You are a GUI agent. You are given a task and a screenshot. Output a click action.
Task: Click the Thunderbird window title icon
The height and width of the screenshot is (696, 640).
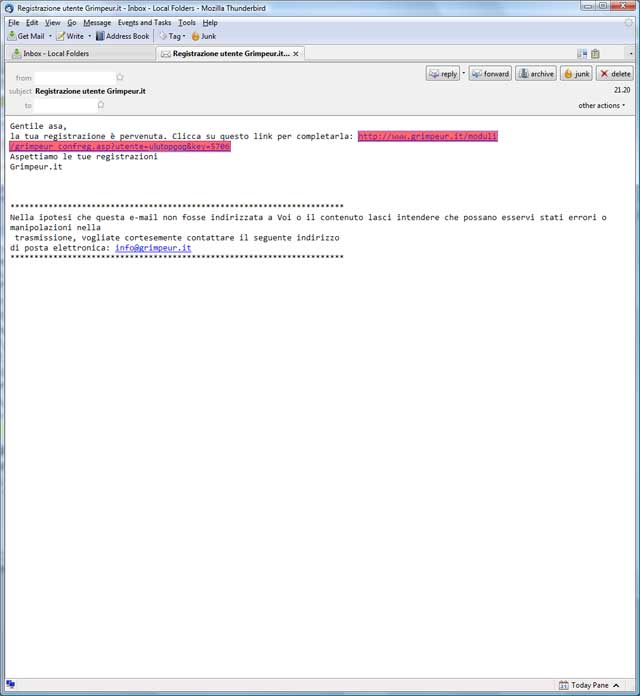click(9, 8)
